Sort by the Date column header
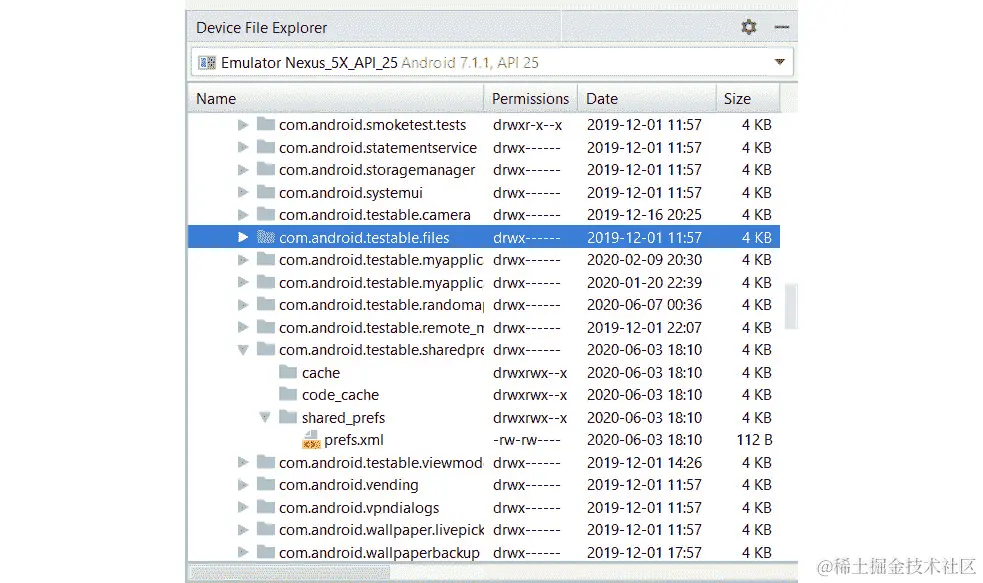This screenshot has height=583, width=983. tap(647, 98)
